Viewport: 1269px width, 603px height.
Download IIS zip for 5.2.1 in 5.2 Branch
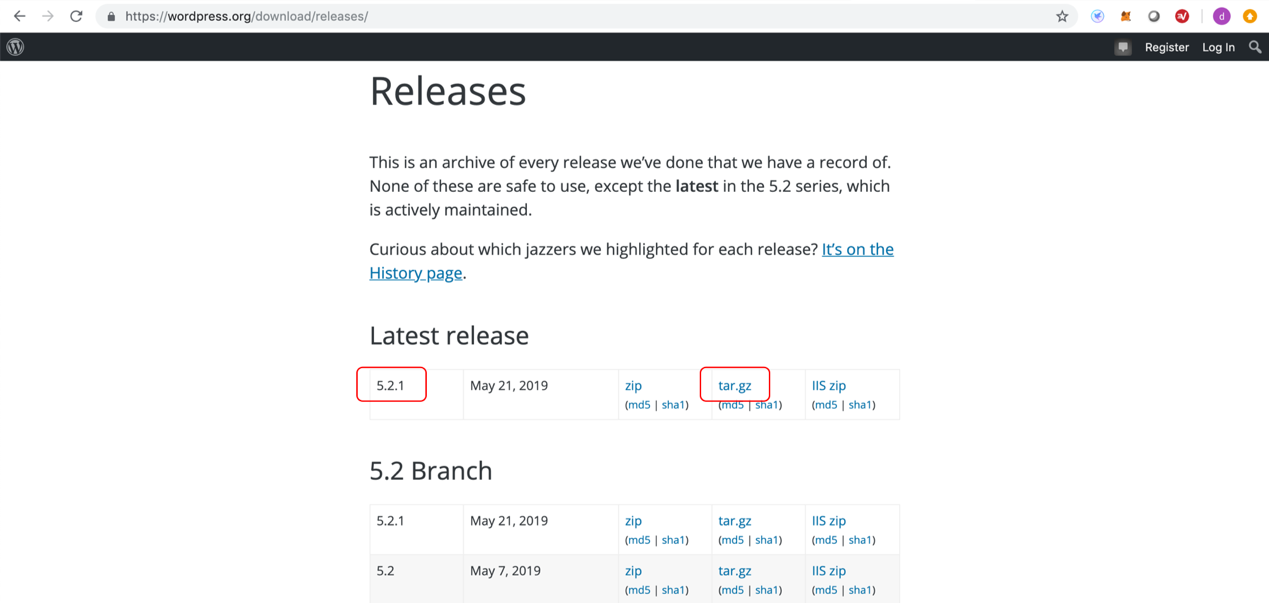pos(829,520)
